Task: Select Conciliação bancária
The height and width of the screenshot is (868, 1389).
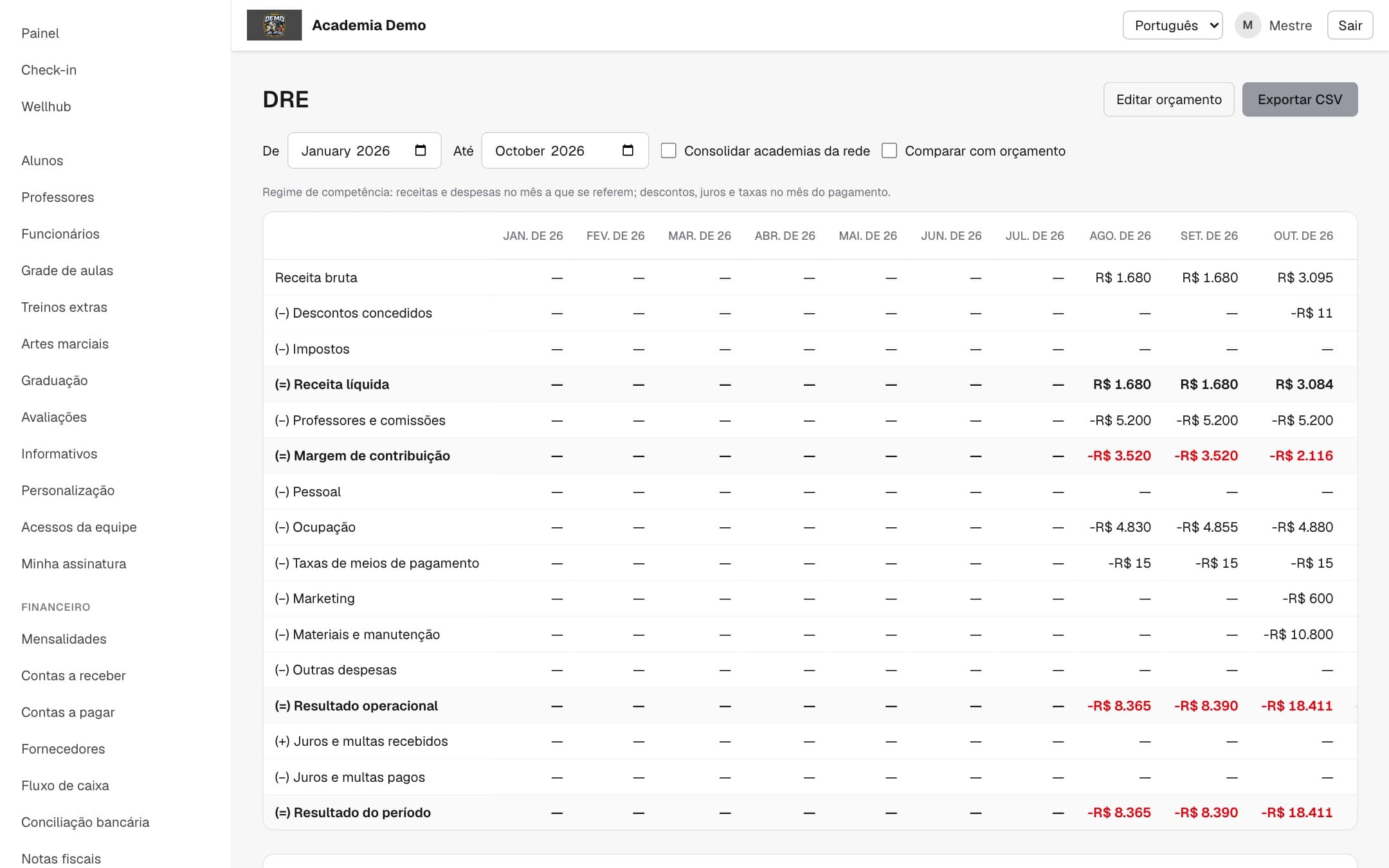Action: (x=86, y=822)
